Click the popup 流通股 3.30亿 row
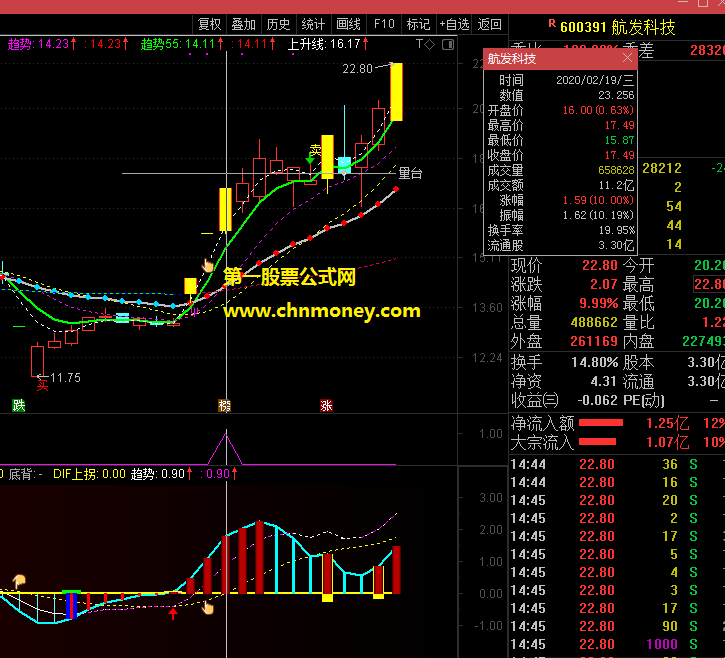Viewport: 725px width, 658px height. tap(560, 245)
